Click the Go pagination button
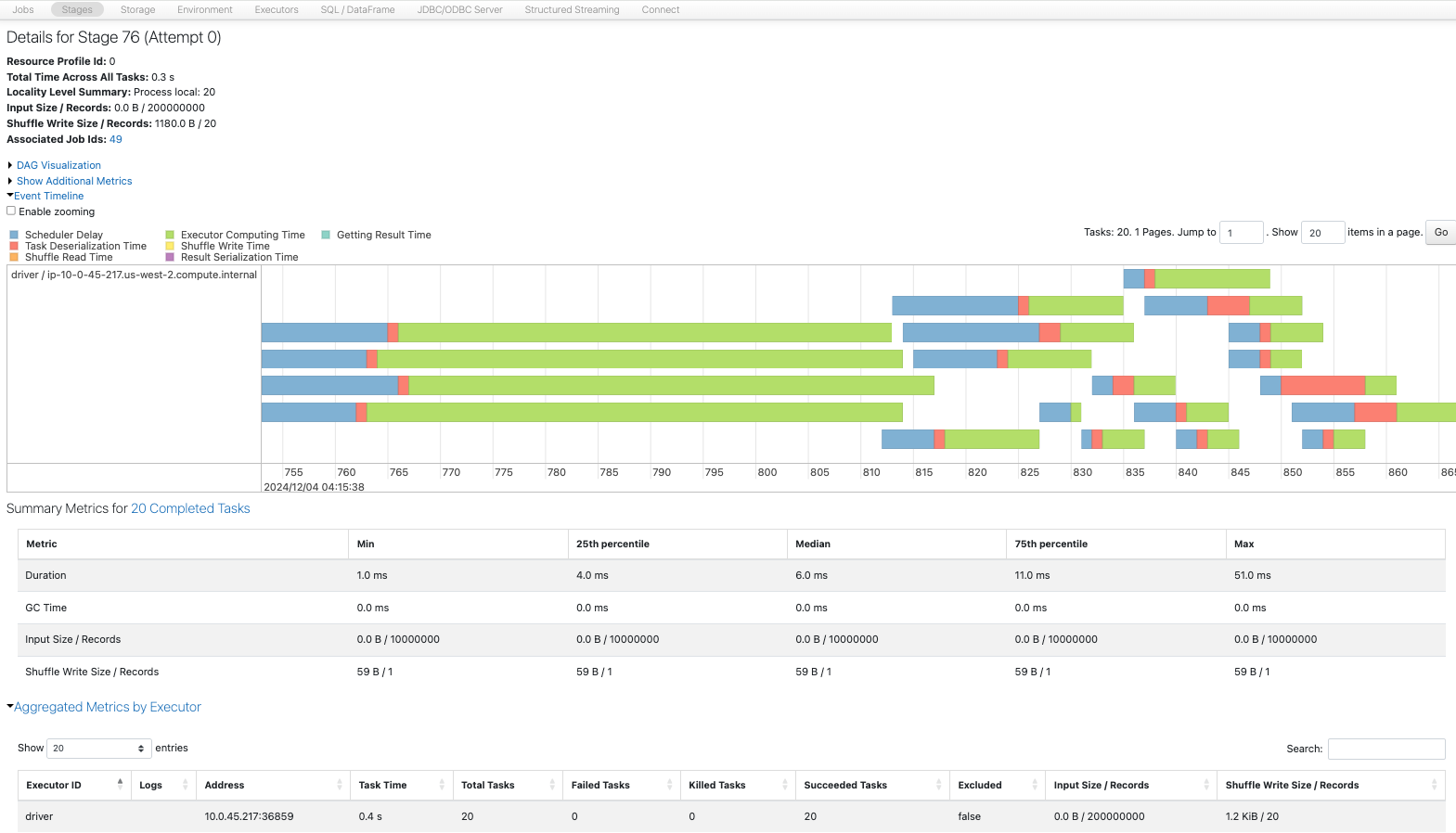The width and height of the screenshot is (1456, 833). pos(1441,232)
